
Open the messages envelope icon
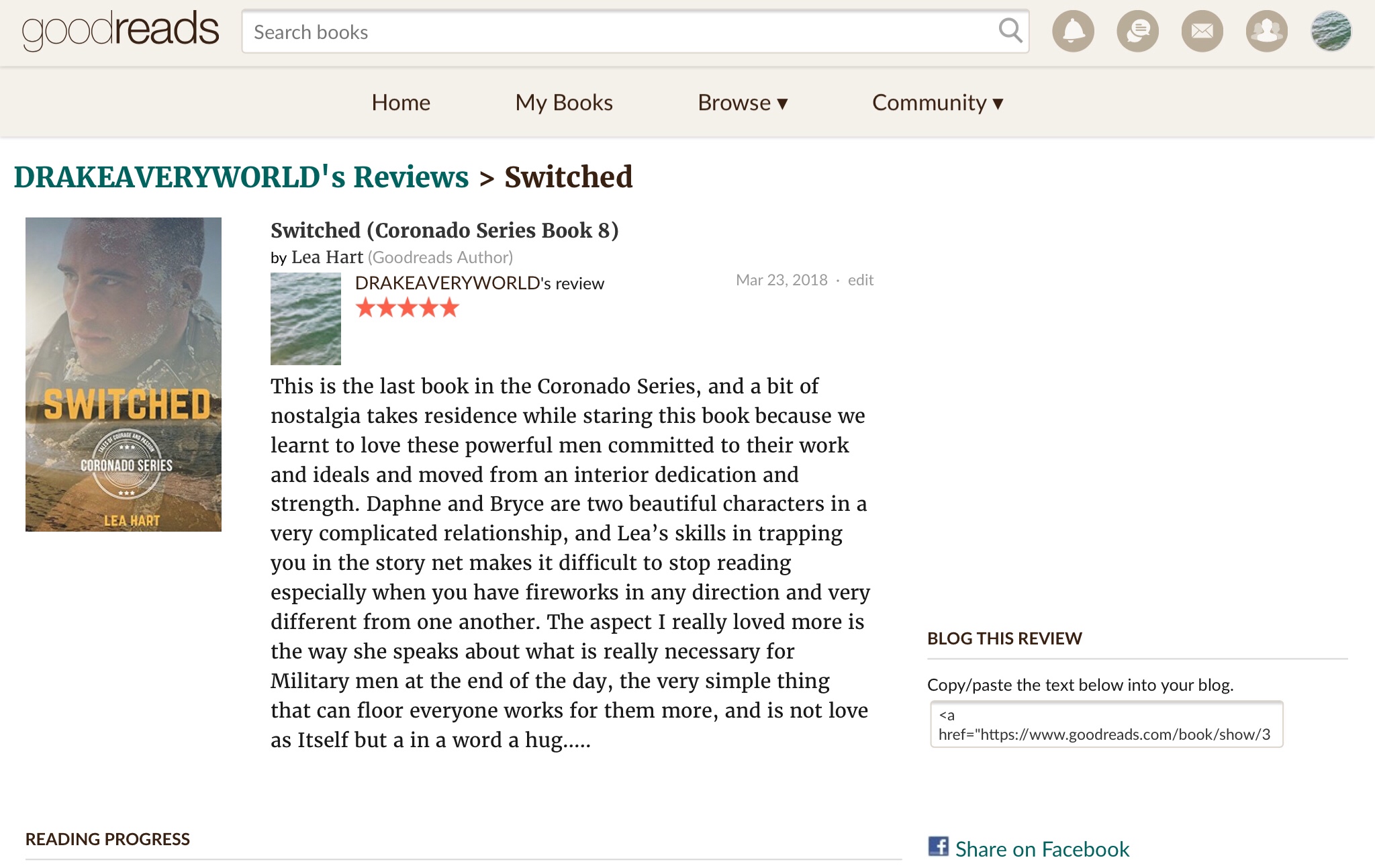(x=1202, y=32)
